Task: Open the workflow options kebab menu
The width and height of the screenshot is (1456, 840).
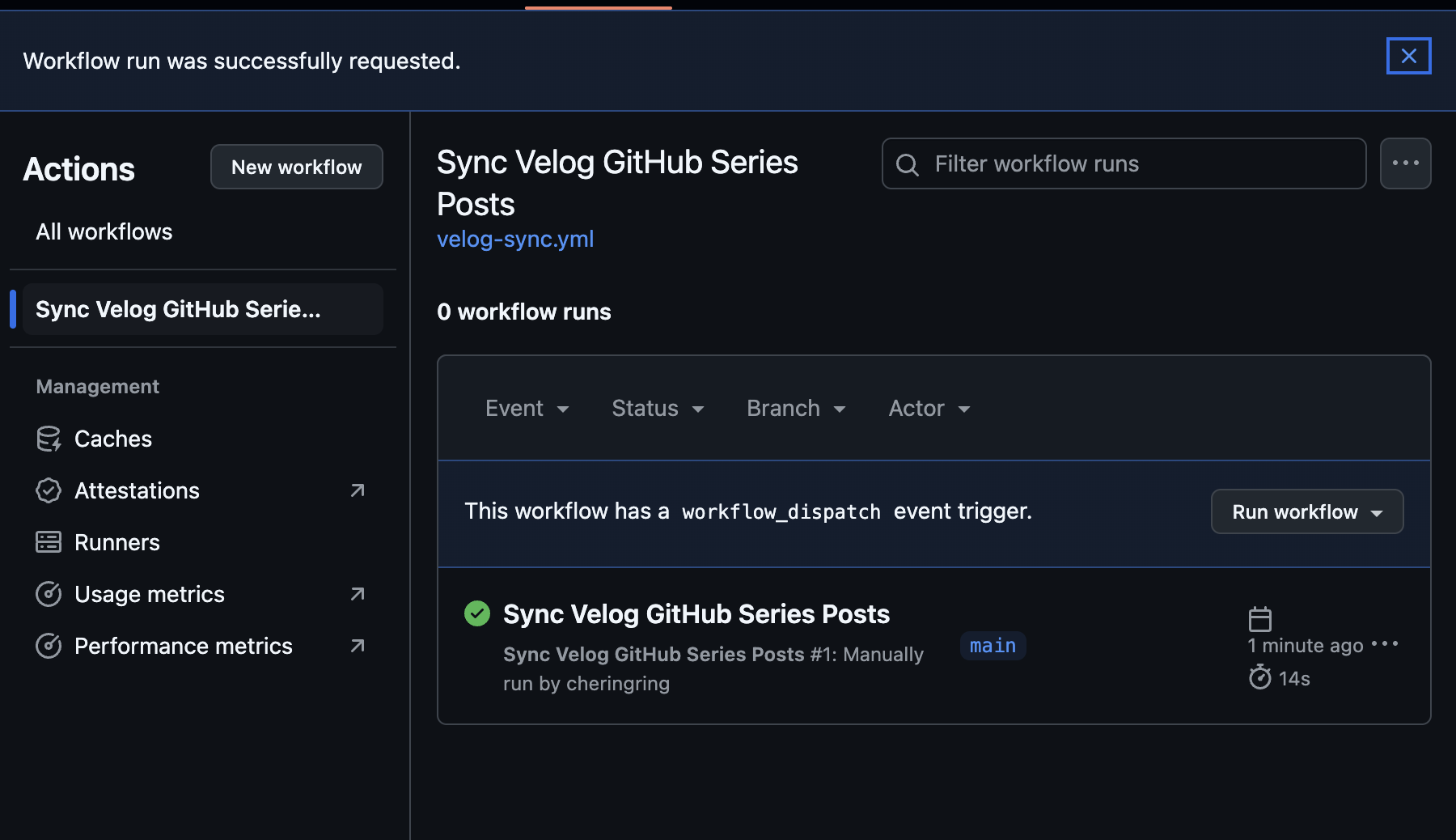Action: 1405,163
